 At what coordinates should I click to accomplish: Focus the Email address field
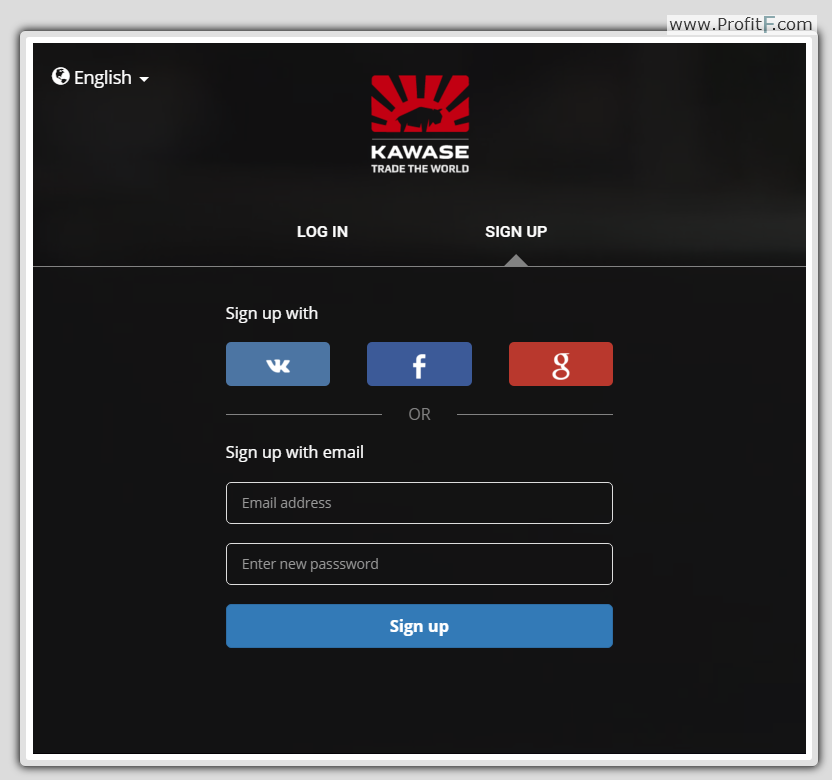pyautogui.click(x=419, y=503)
